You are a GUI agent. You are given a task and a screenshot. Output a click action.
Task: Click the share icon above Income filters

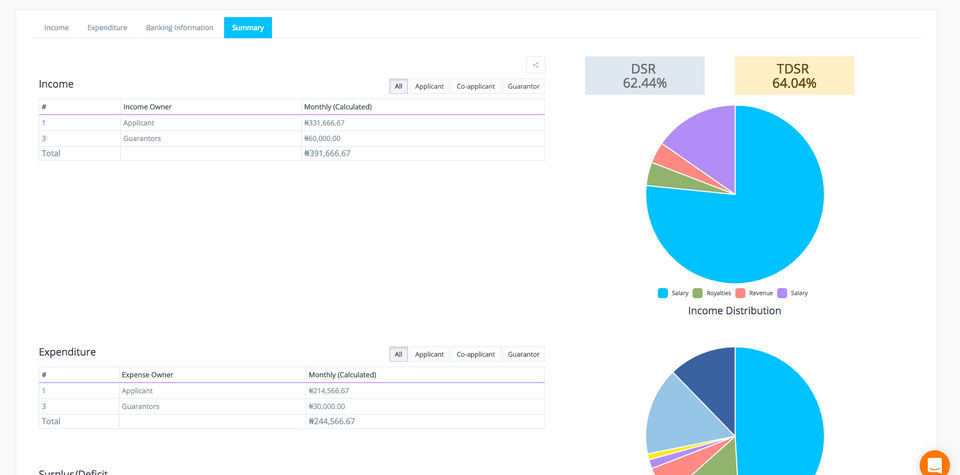tap(535, 65)
